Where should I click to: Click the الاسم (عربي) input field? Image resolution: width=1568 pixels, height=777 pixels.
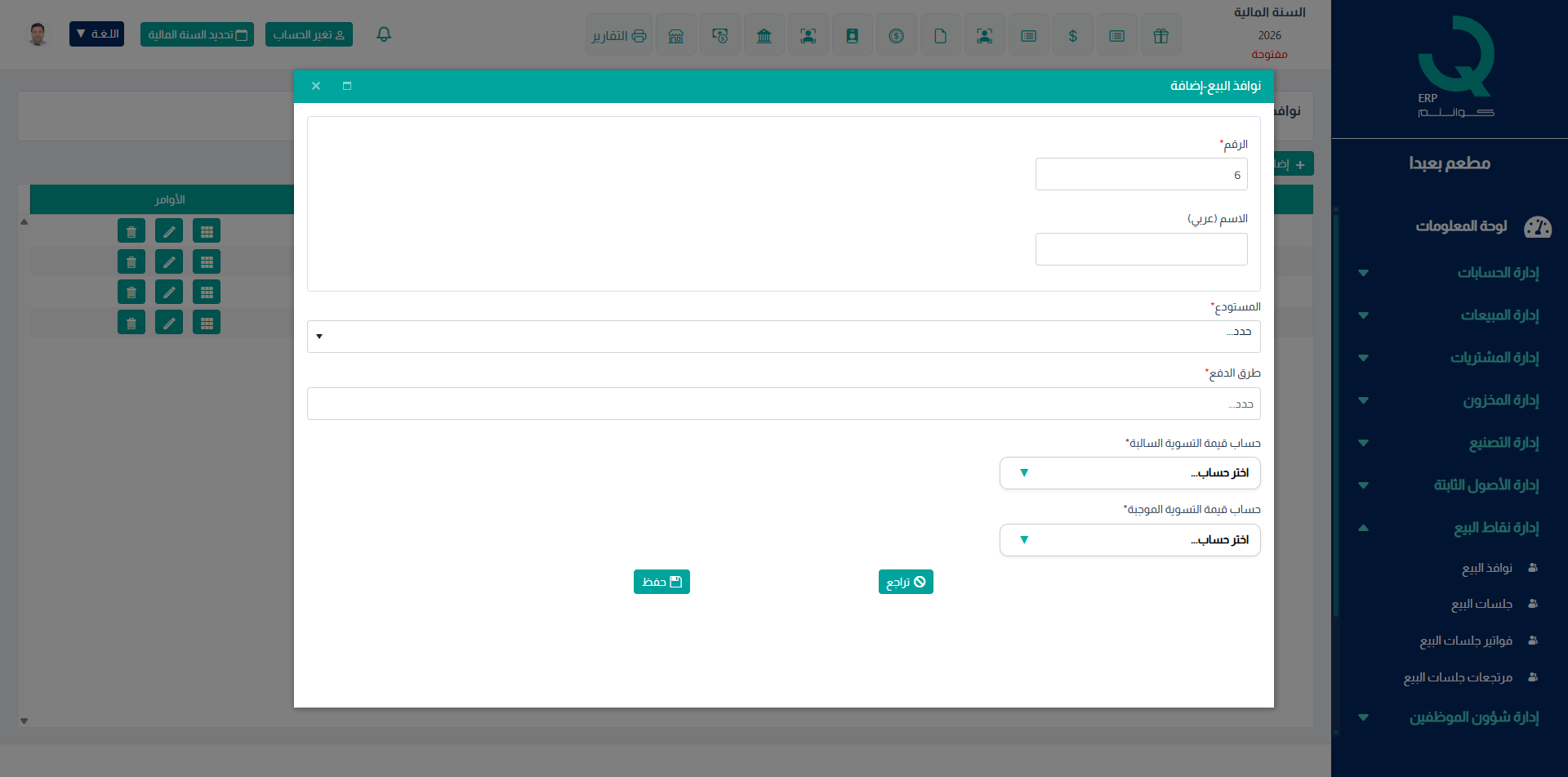point(1142,249)
